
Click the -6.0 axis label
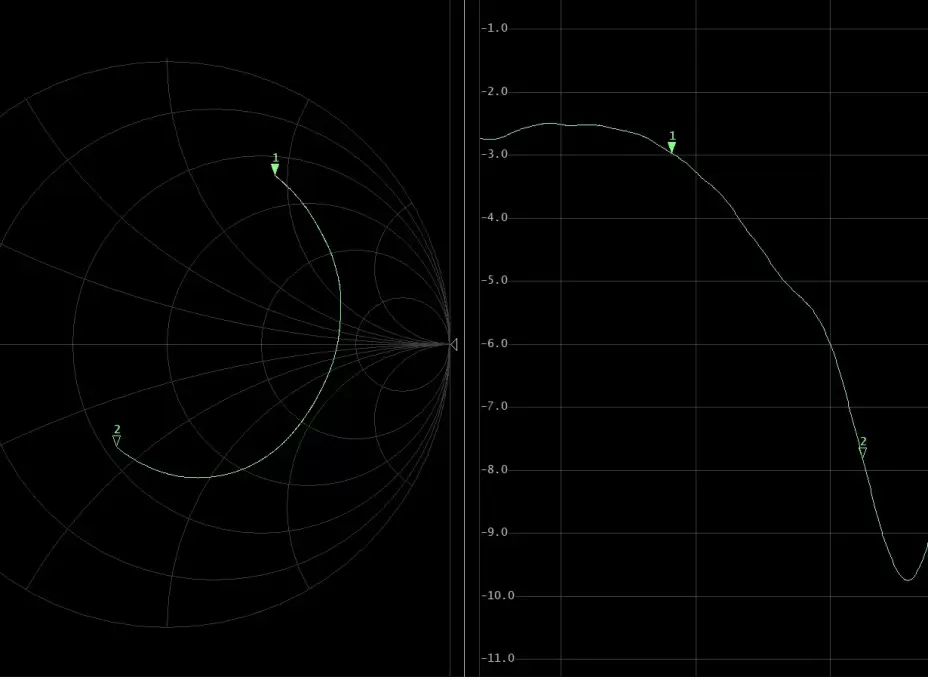494,344
